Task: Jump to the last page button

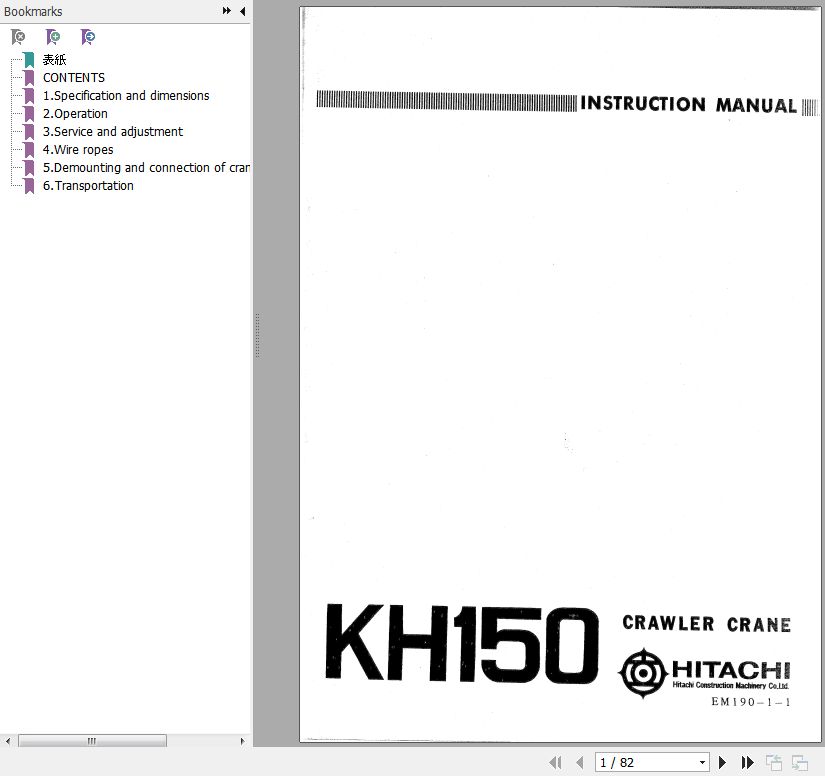Action: click(747, 762)
